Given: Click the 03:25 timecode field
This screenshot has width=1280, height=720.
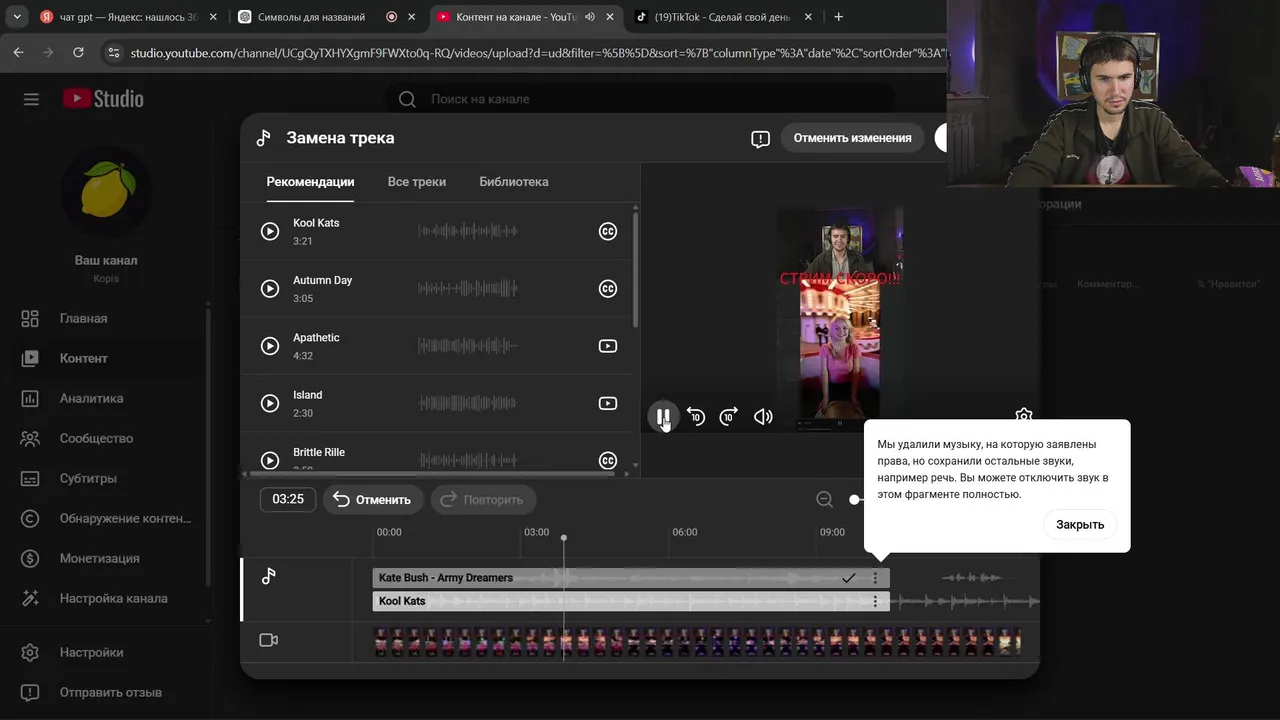Looking at the screenshot, I should coord(288,499).
